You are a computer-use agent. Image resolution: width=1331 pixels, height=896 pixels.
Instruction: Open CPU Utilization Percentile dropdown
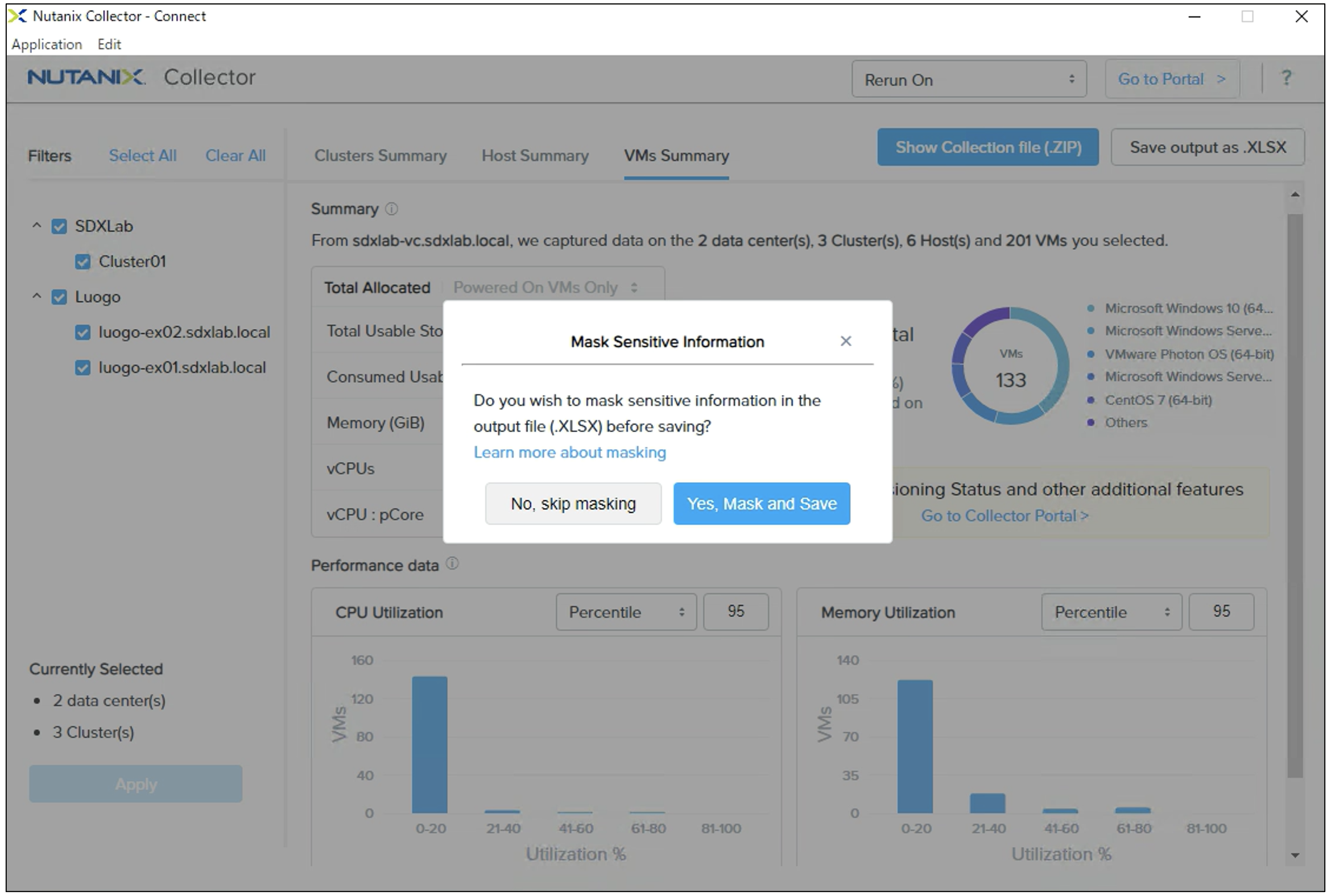pos(626,612)
